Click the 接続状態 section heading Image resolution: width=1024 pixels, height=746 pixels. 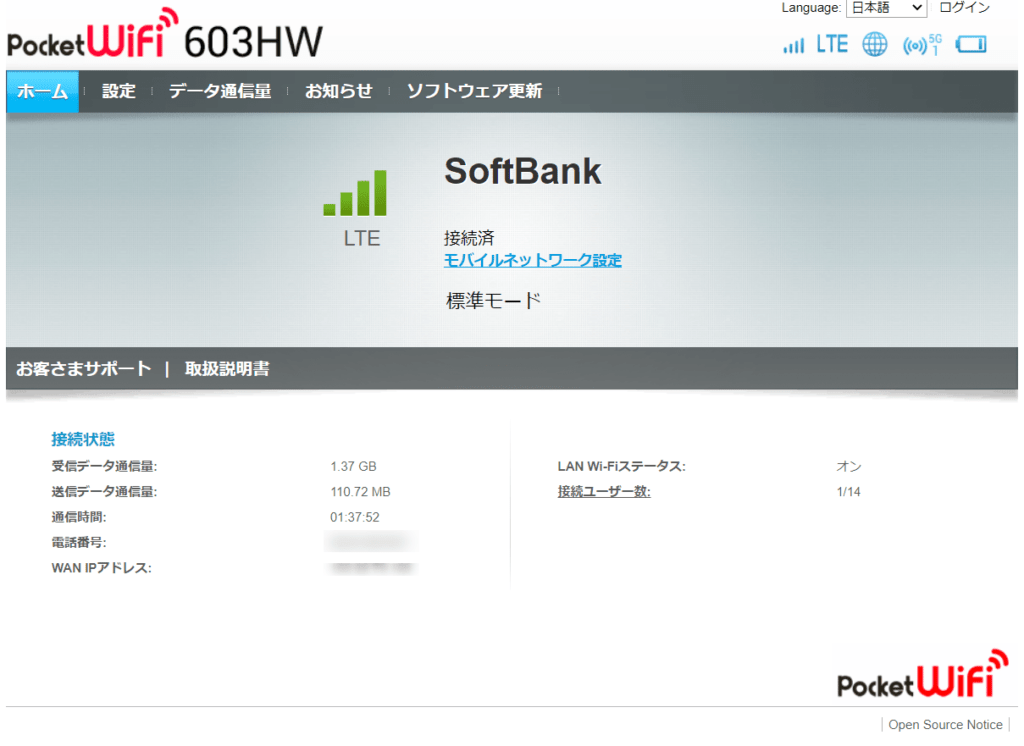click(x=83, y=439)
